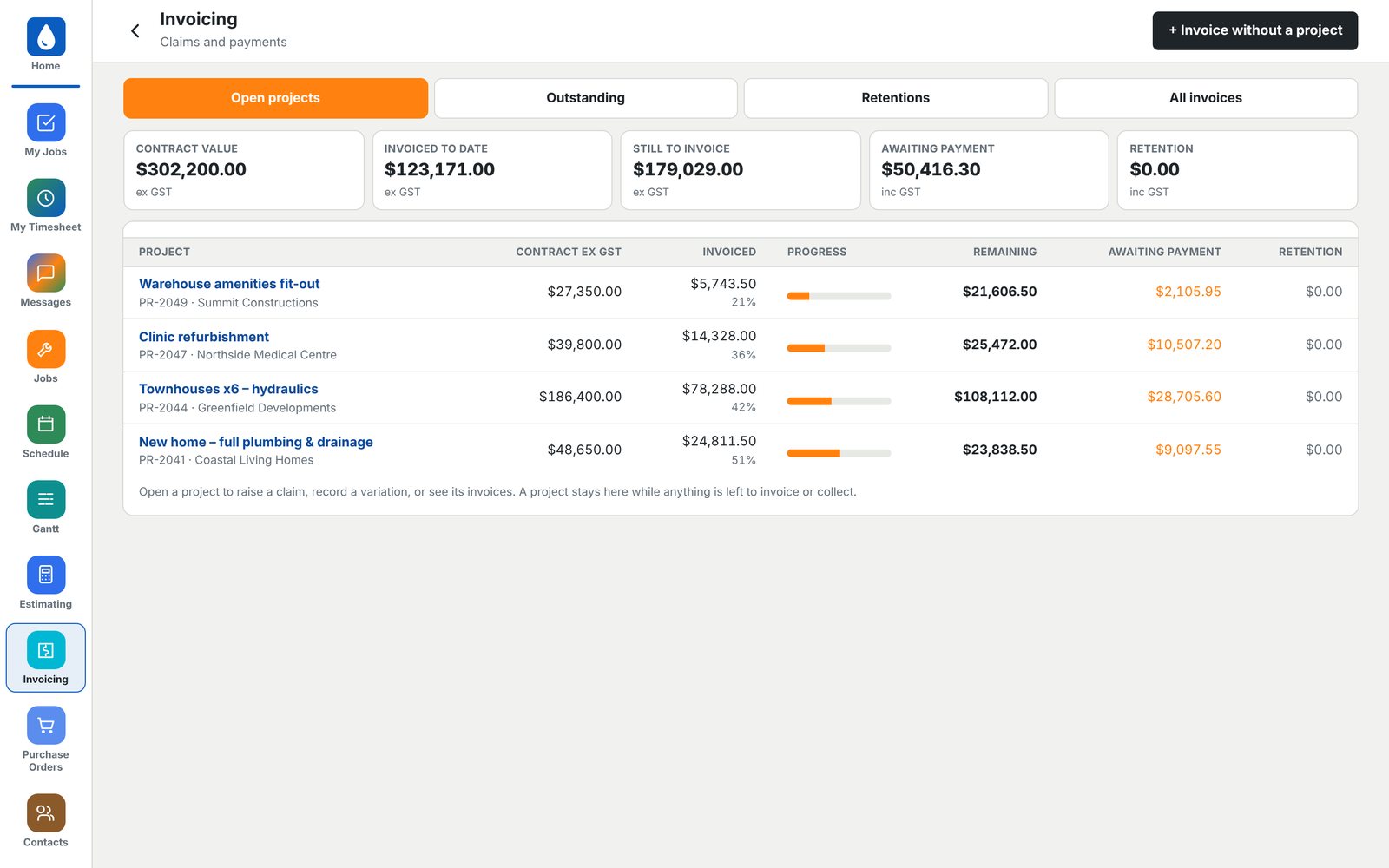Click the Invoiced To Date $123,171.00 card

tap(492, 170)
